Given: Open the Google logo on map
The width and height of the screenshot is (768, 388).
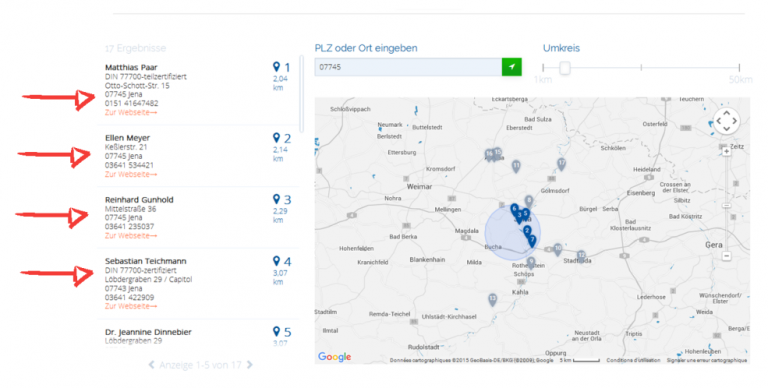Looking at the screenshot, I should click(x=335, y=357).
